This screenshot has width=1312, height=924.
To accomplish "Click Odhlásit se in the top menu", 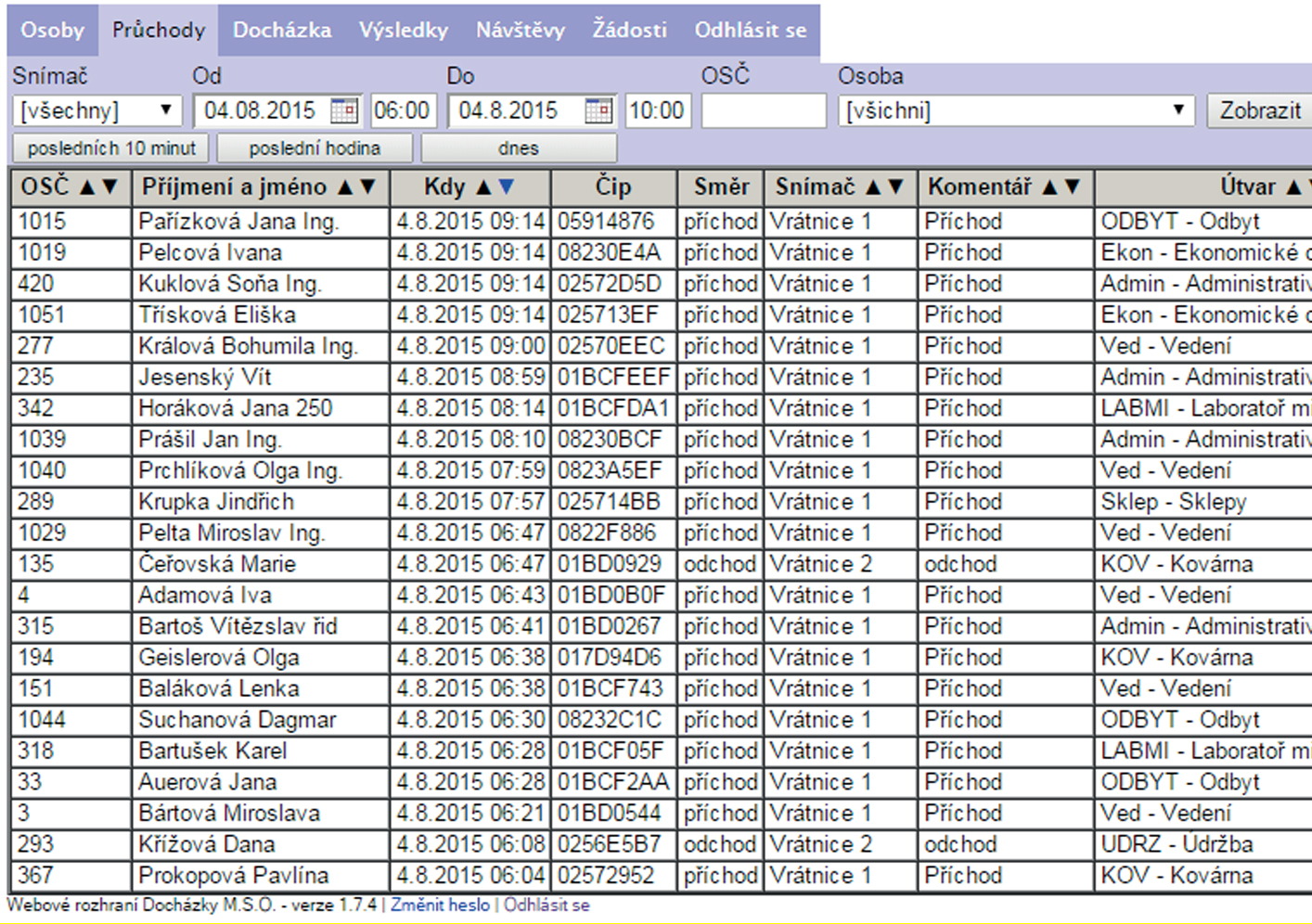I will [751, 30].
